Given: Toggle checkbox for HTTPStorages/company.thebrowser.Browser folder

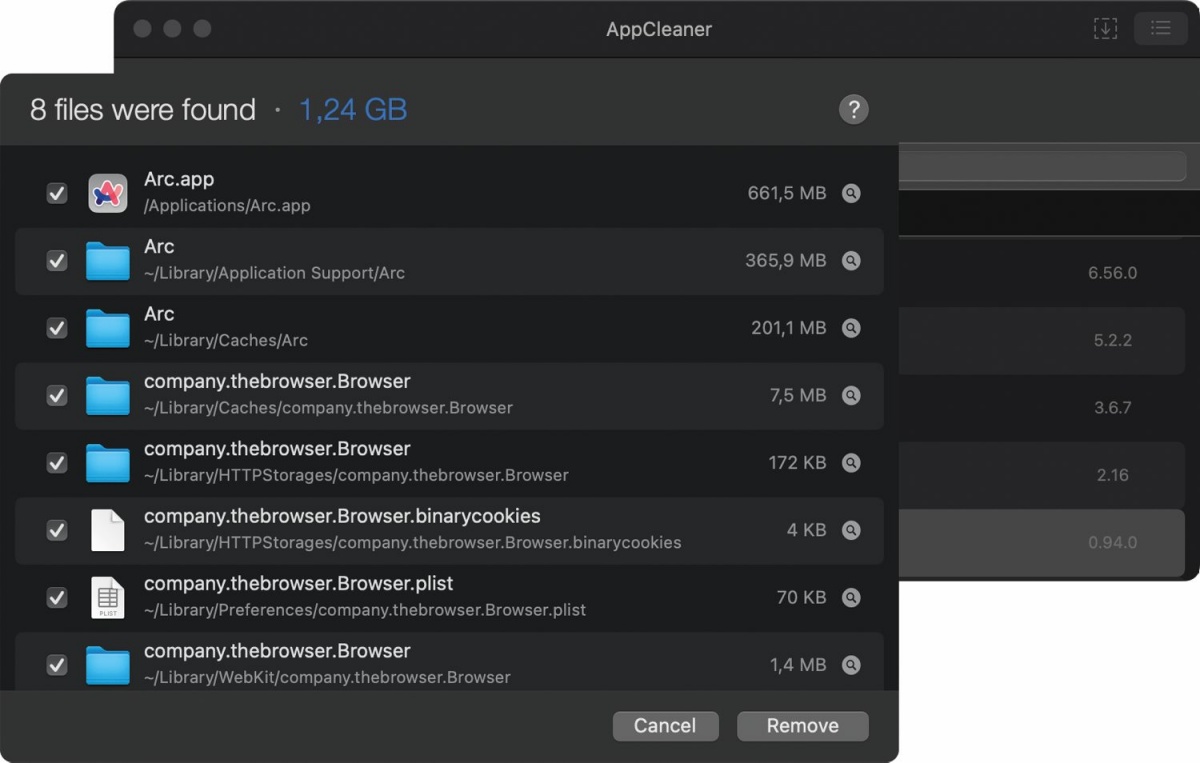Looking at the screenshot, I should pyautogui.click(x=57, y=463).
